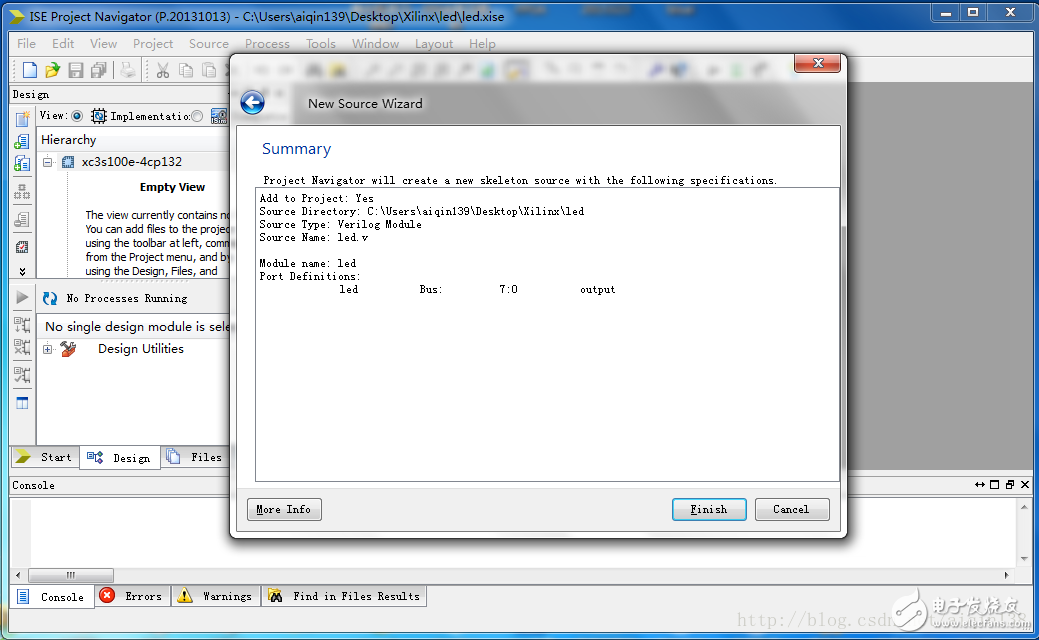This screenshot has width=1039, height=640.
Task: Open the Layout menu
Action: [x=434, y=44]
